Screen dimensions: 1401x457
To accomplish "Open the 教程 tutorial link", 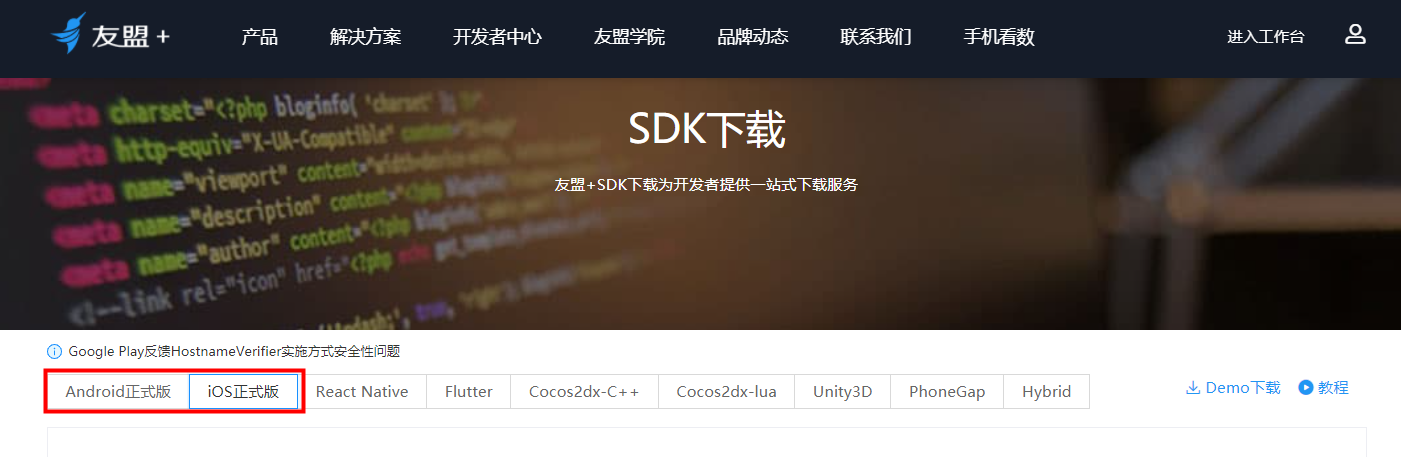I will [1334, 387].
